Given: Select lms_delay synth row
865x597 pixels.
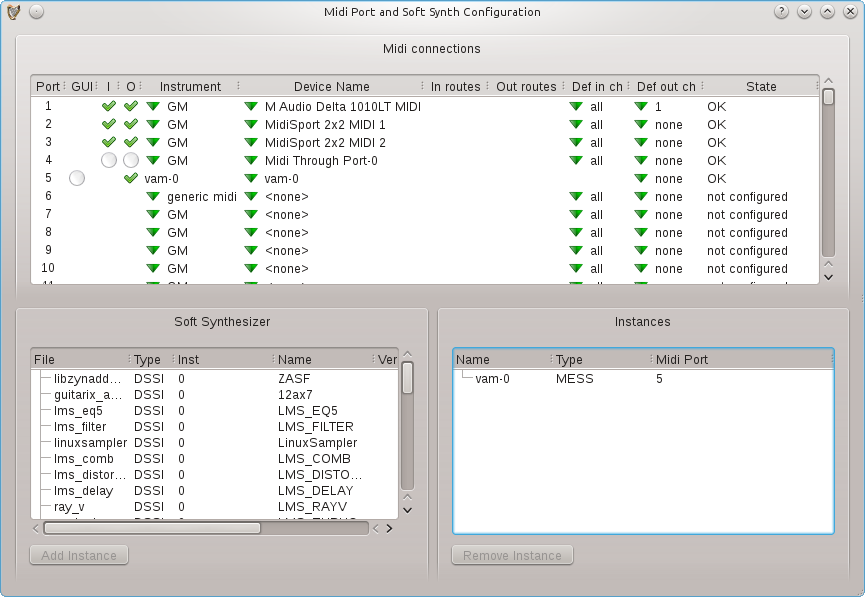Looking at the screenshot, I should pos(214,491).
